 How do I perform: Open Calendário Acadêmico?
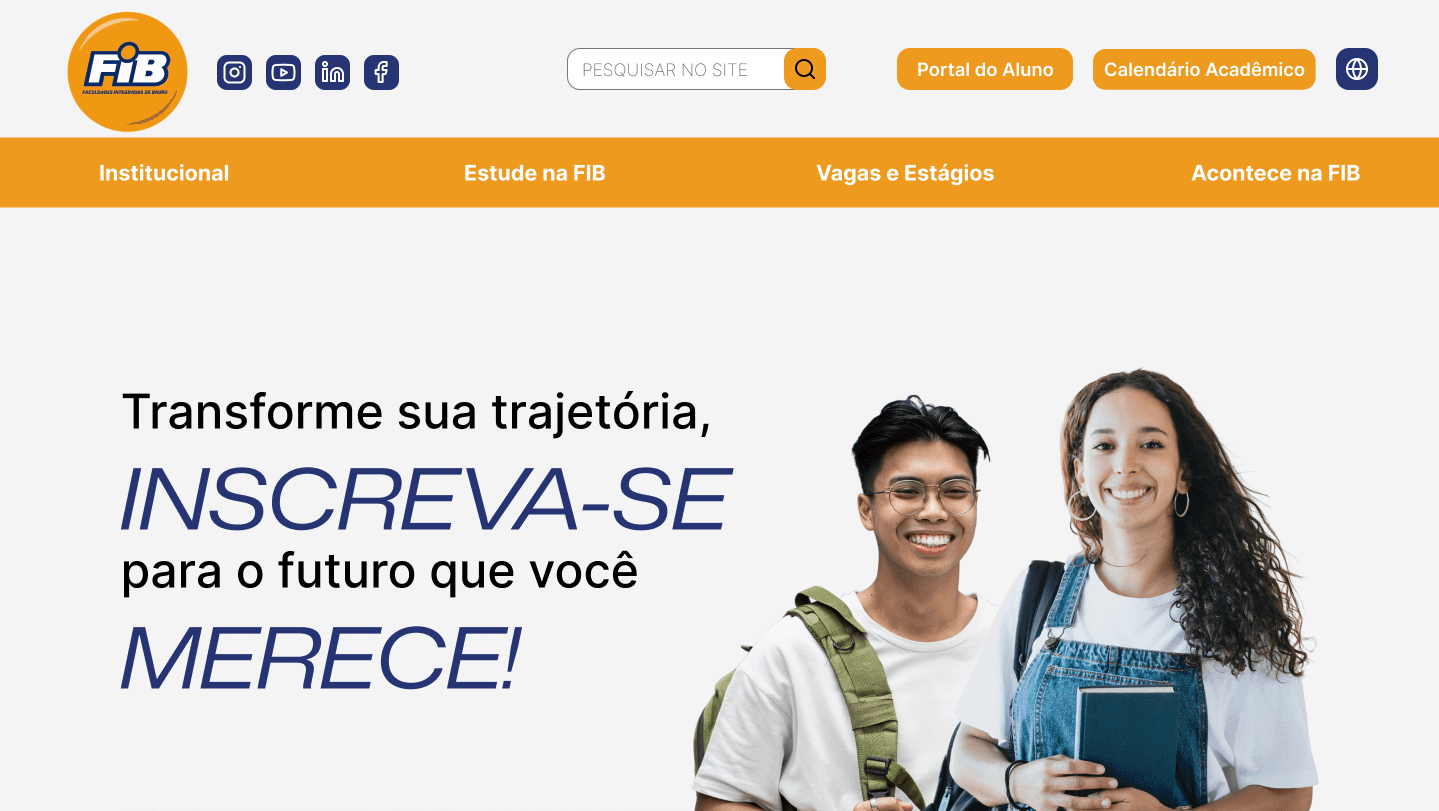point(1204,69)
